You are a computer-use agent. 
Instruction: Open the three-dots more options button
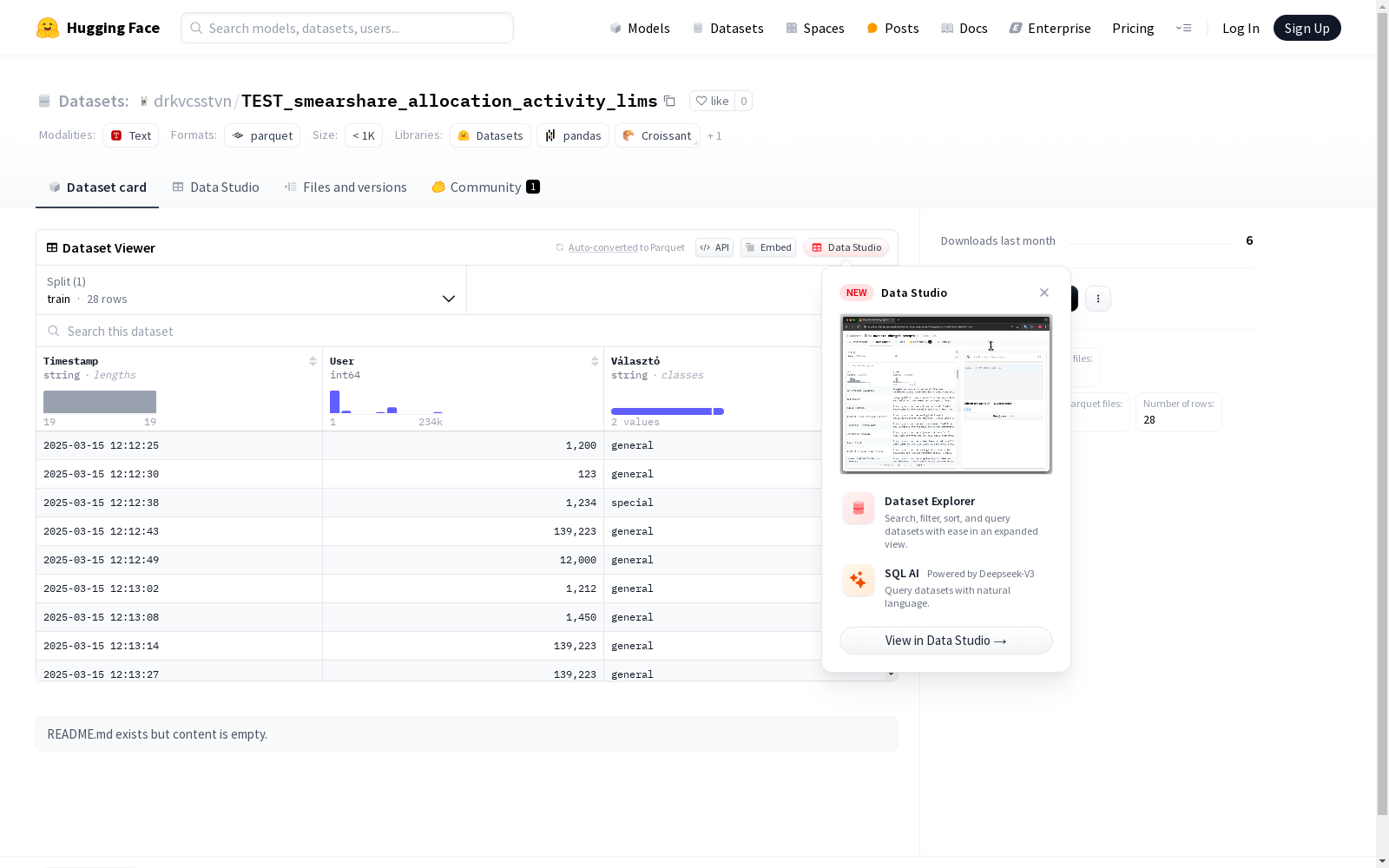pos(1098,299)
